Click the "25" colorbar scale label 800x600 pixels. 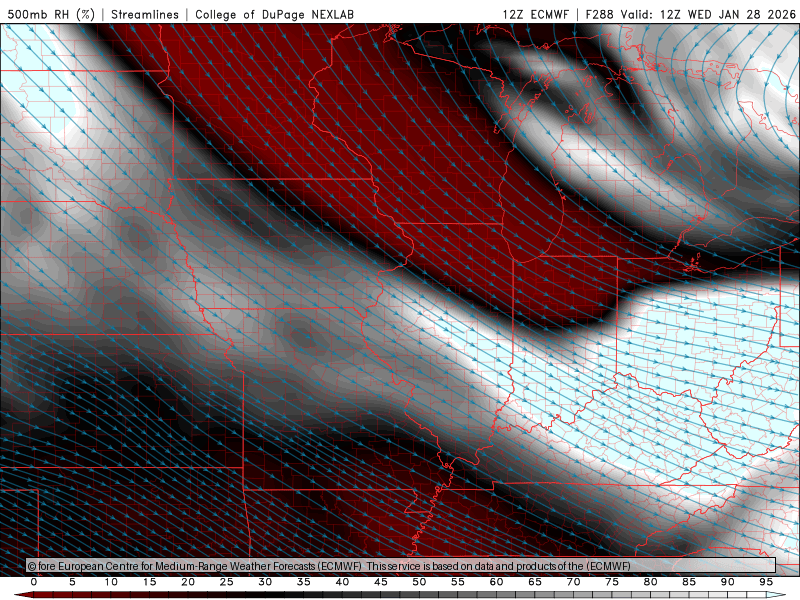click(227, 582)
